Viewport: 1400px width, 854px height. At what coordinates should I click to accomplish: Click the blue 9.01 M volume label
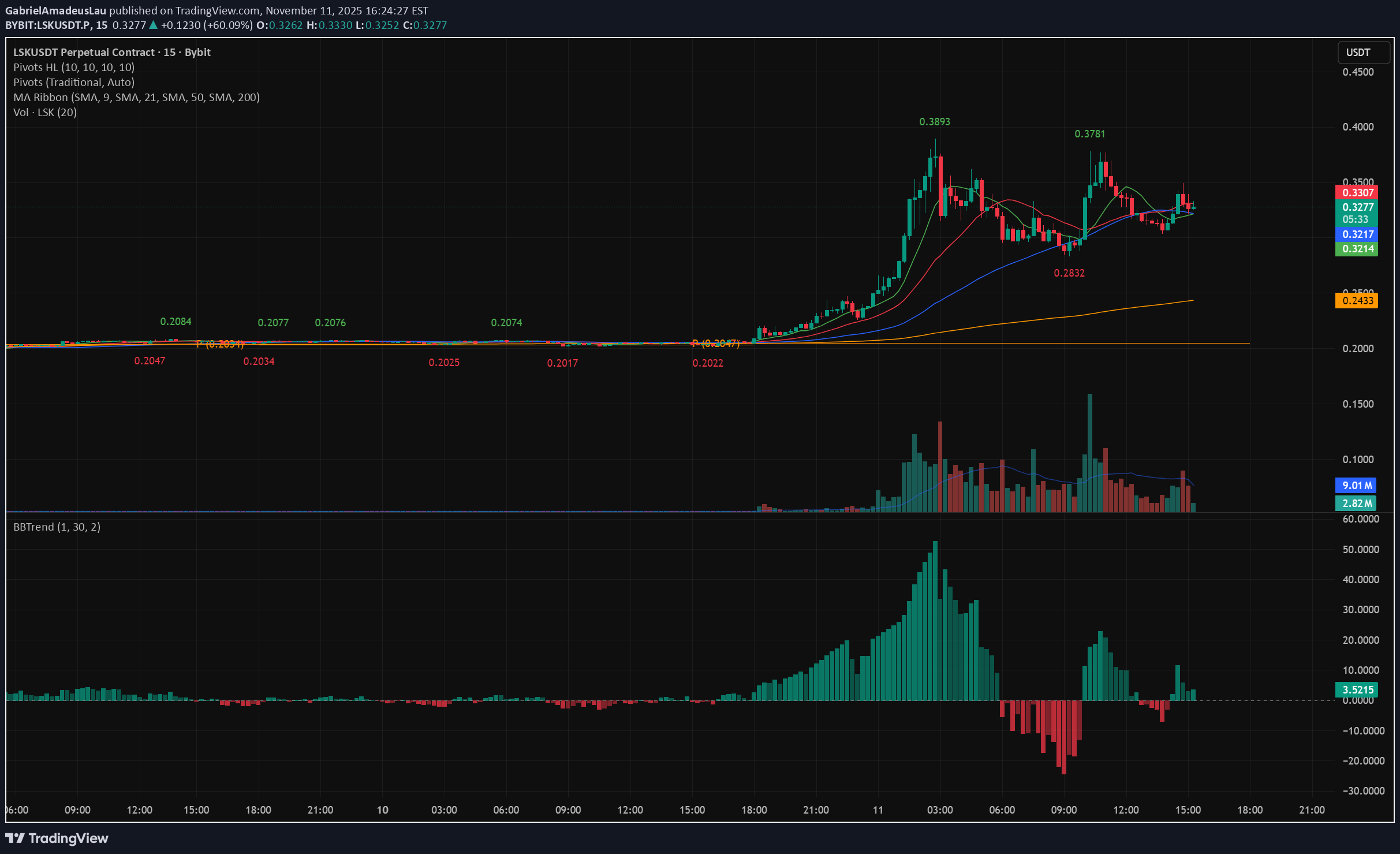click(x=1356, y=485)
